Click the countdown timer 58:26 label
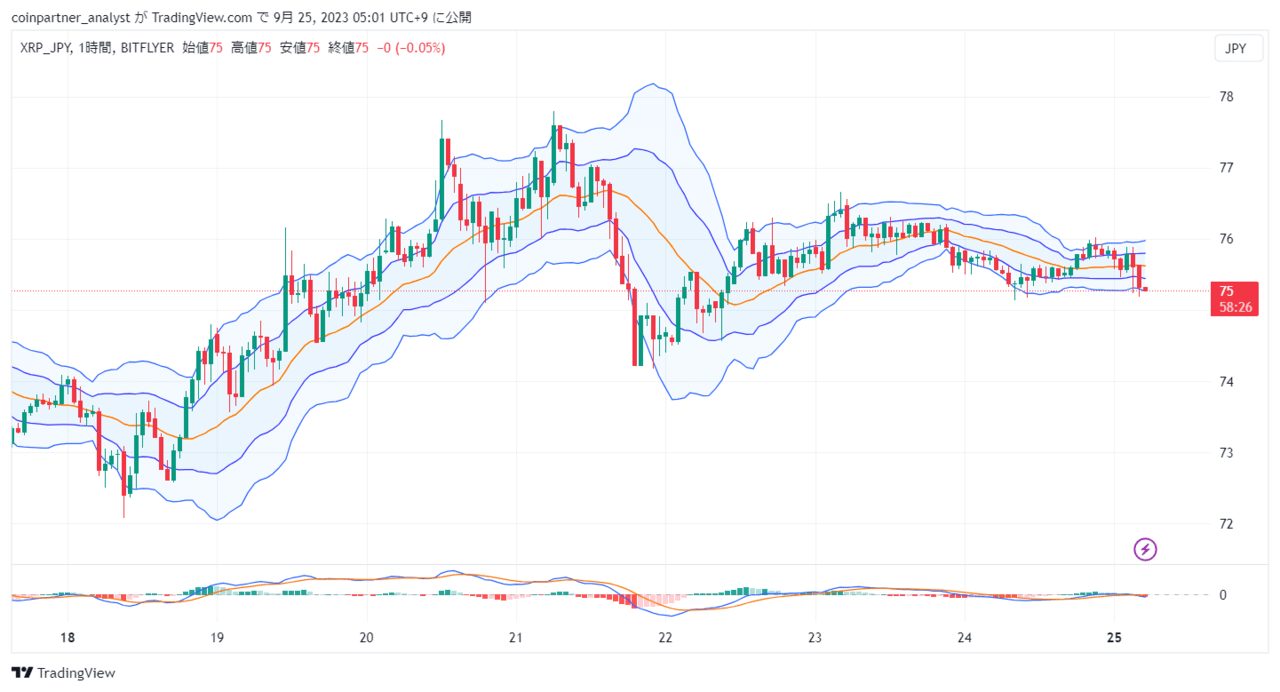The height and width of the screenshot is (692, 1280). (x=1237, y=308)
